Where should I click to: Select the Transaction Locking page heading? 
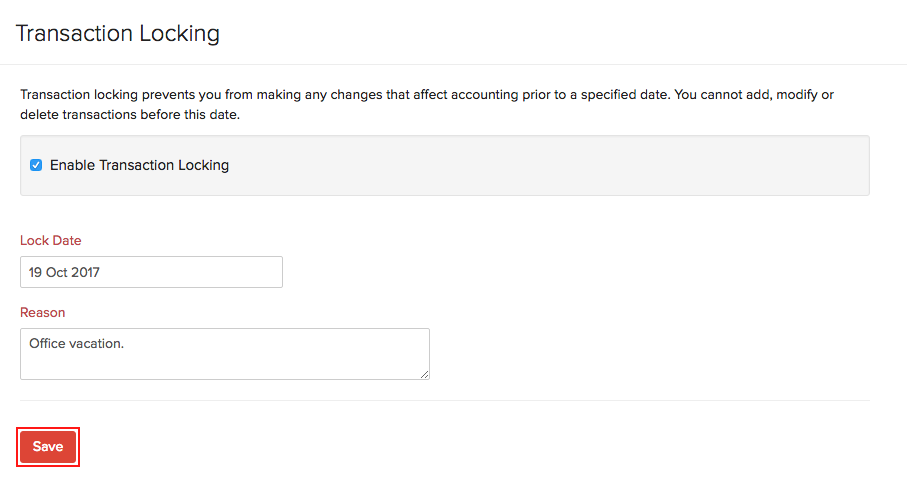[118, 34]
